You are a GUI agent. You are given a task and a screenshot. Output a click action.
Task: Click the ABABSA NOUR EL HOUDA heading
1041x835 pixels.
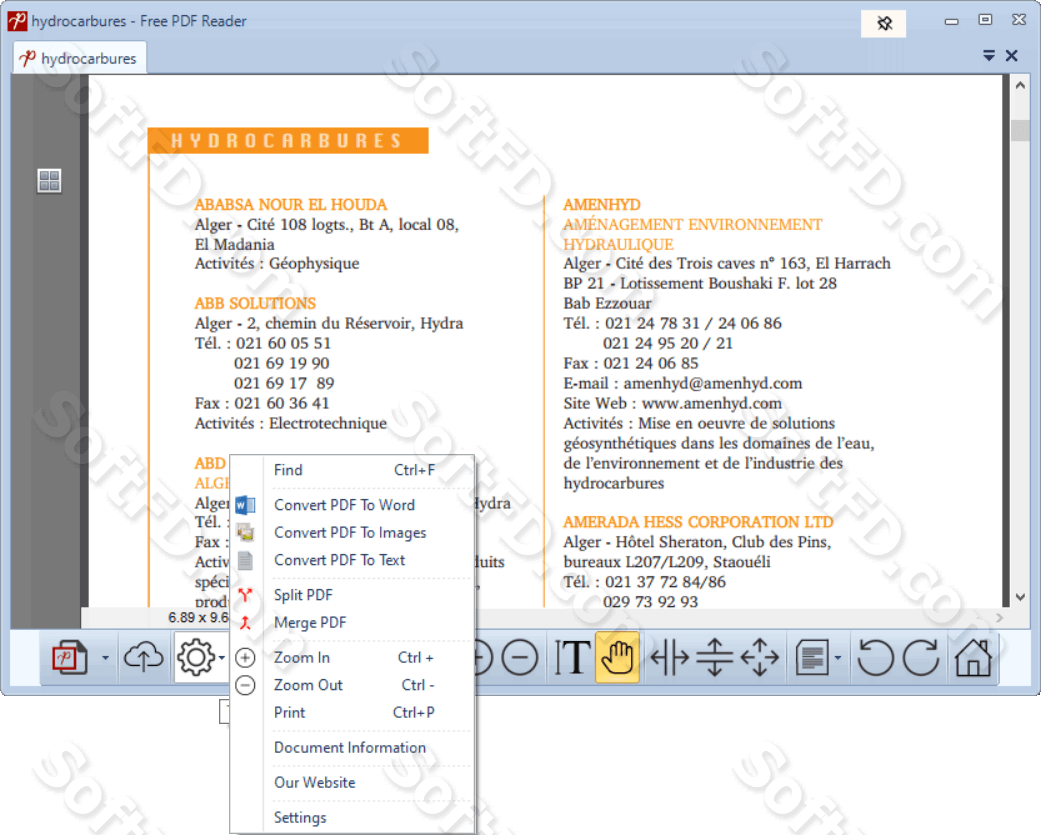[x=291, y=204]
